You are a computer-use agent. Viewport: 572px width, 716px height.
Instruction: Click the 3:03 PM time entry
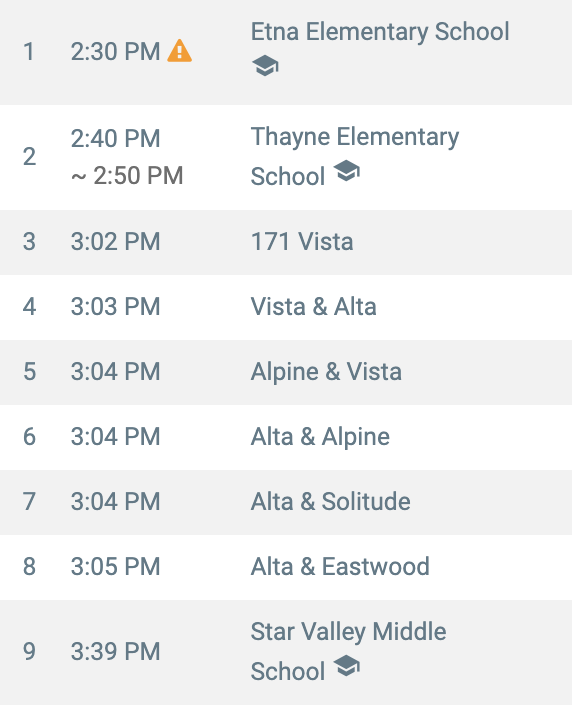pyautogui.click(x=115, y=306)
